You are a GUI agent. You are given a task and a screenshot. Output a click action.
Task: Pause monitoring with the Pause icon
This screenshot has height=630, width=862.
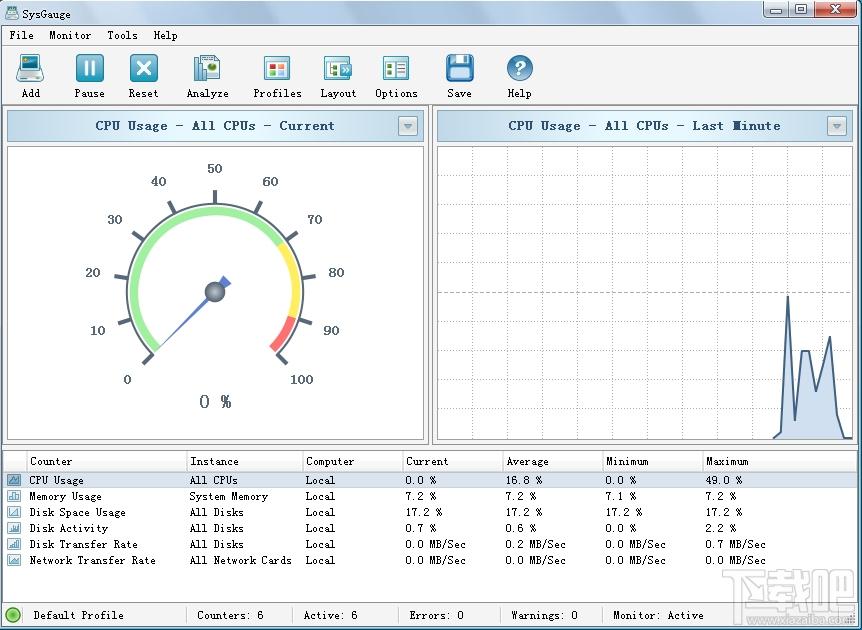pos(90,68)
